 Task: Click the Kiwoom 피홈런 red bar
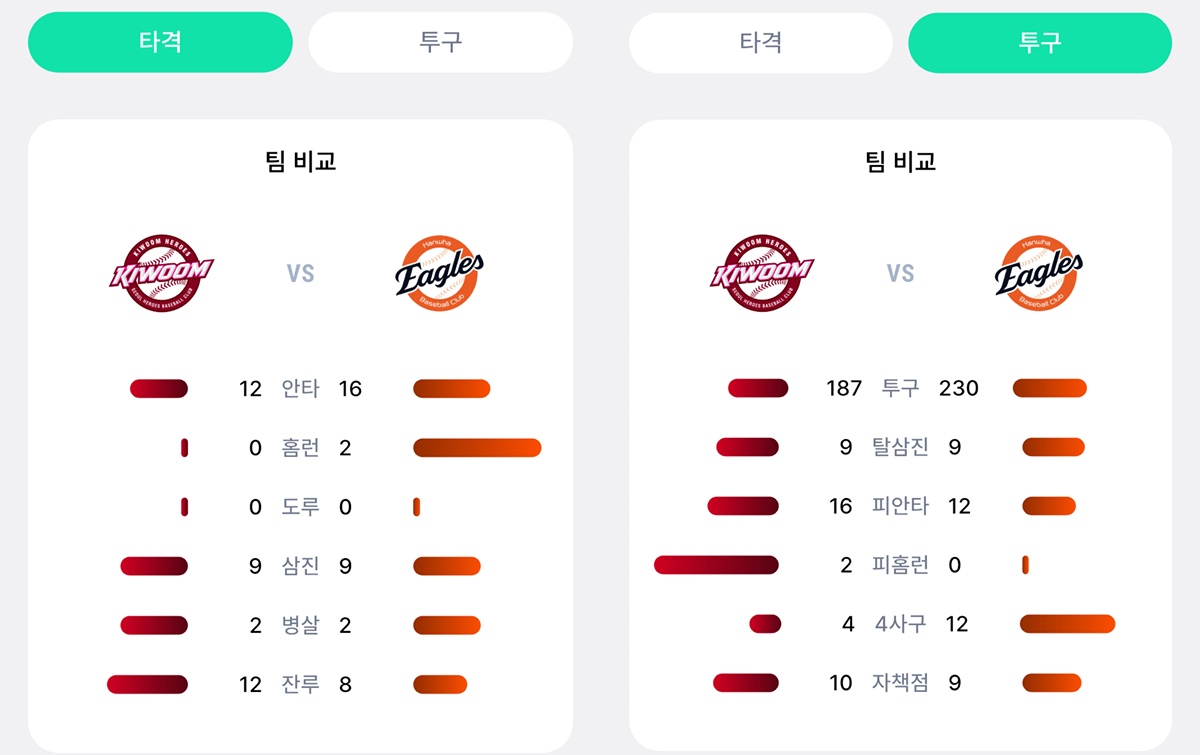coord(716,565)
